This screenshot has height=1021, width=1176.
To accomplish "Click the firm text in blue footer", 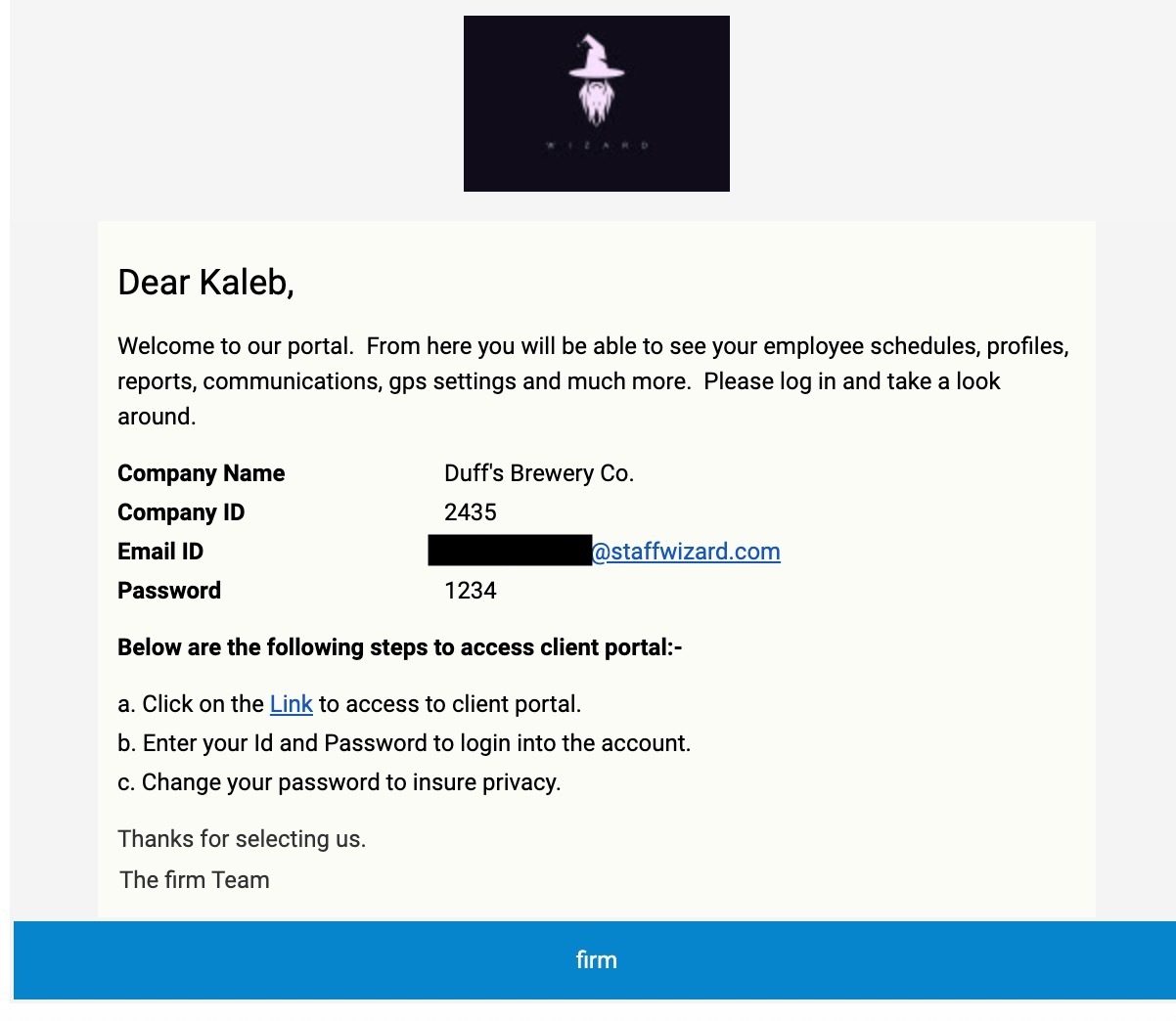I will 596,960.
